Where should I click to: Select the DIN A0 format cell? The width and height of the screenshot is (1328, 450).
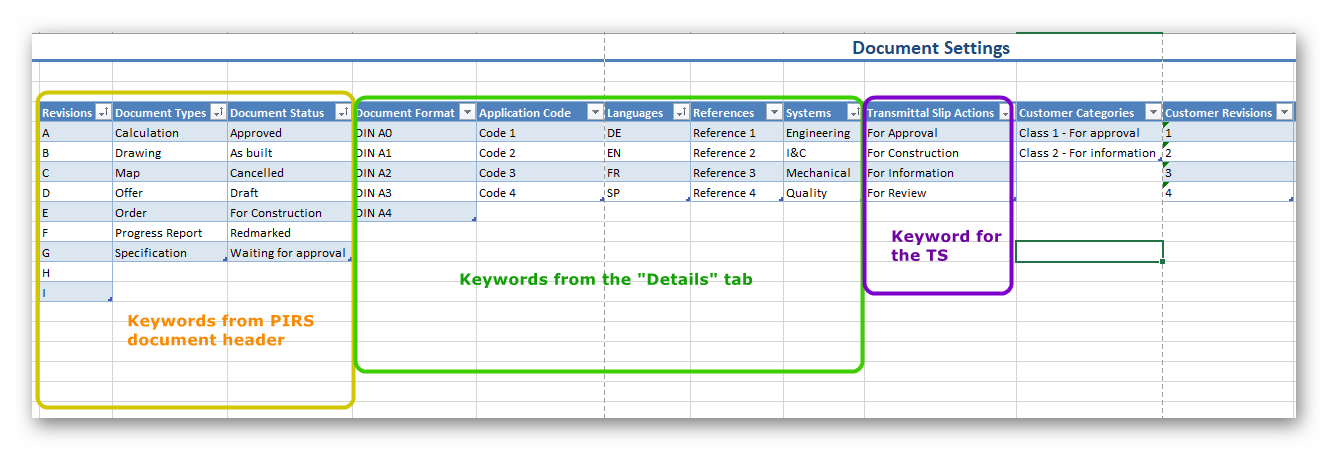coord(415,133)
